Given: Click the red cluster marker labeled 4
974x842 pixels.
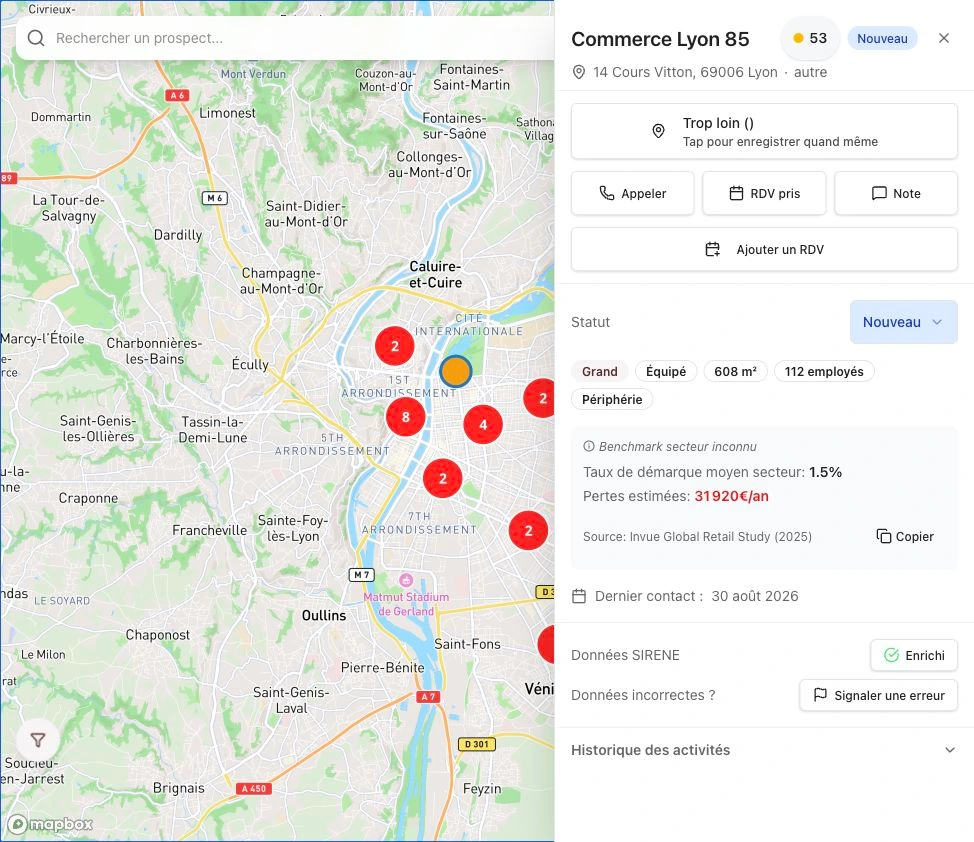Looking at the screenshot, I should click(x=483, y=424).
